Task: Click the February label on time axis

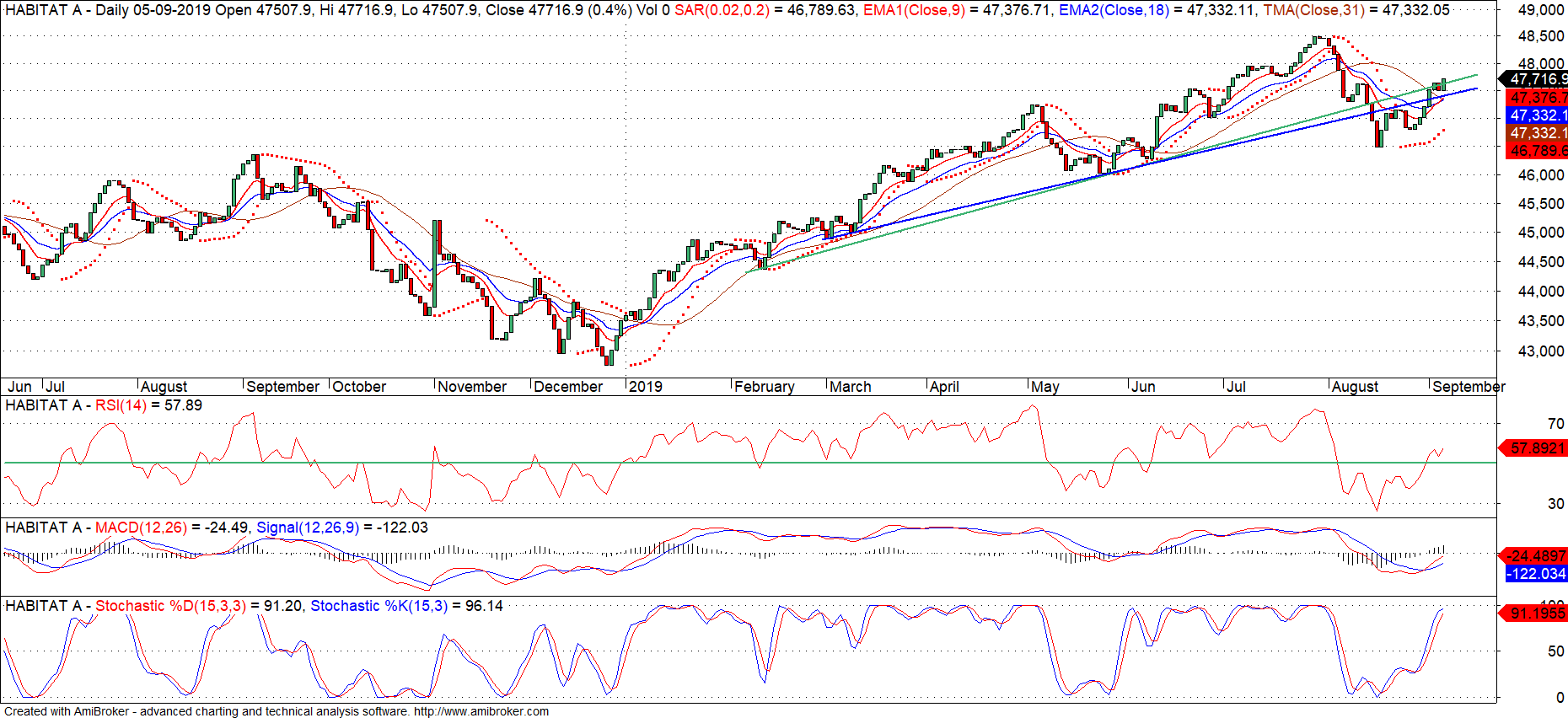Action: tap(765, 387)
